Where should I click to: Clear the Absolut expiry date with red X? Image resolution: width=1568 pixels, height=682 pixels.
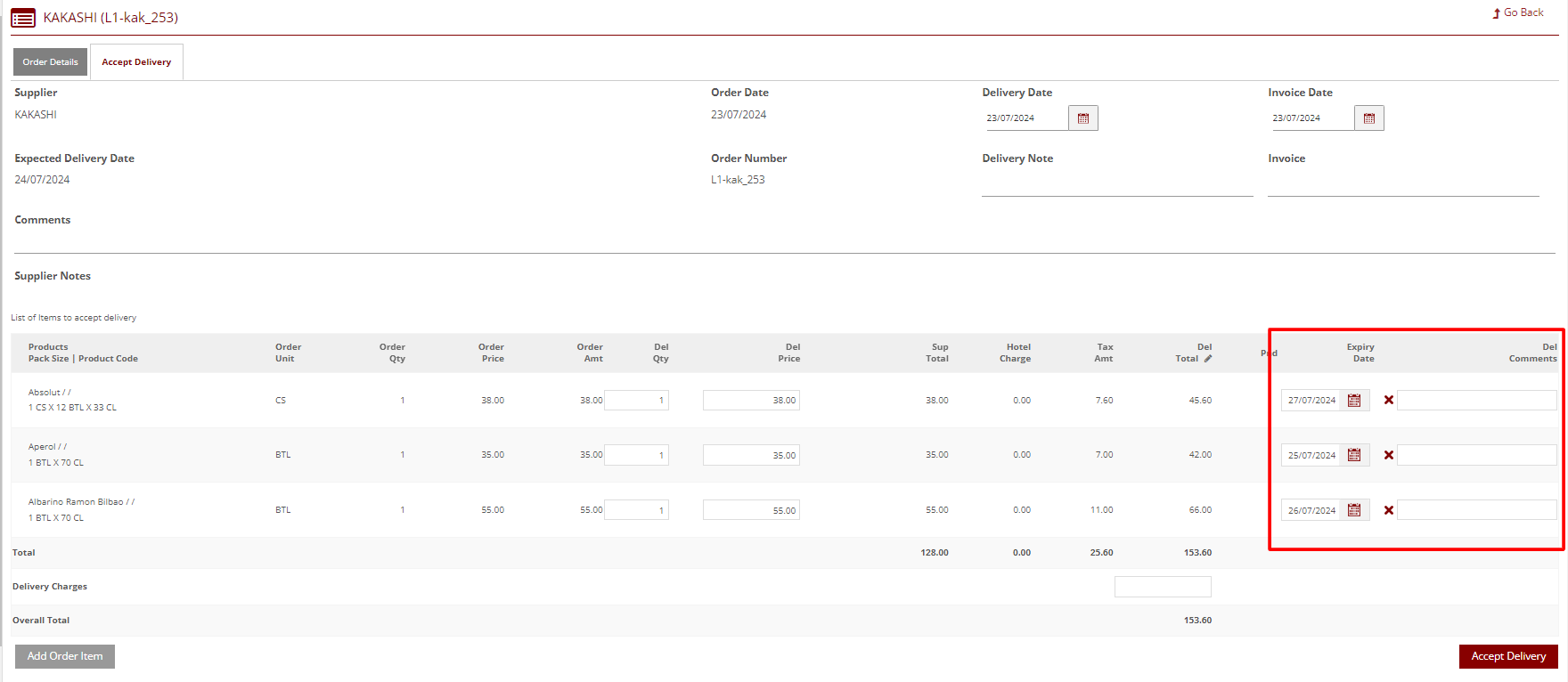coord(1388,401)
